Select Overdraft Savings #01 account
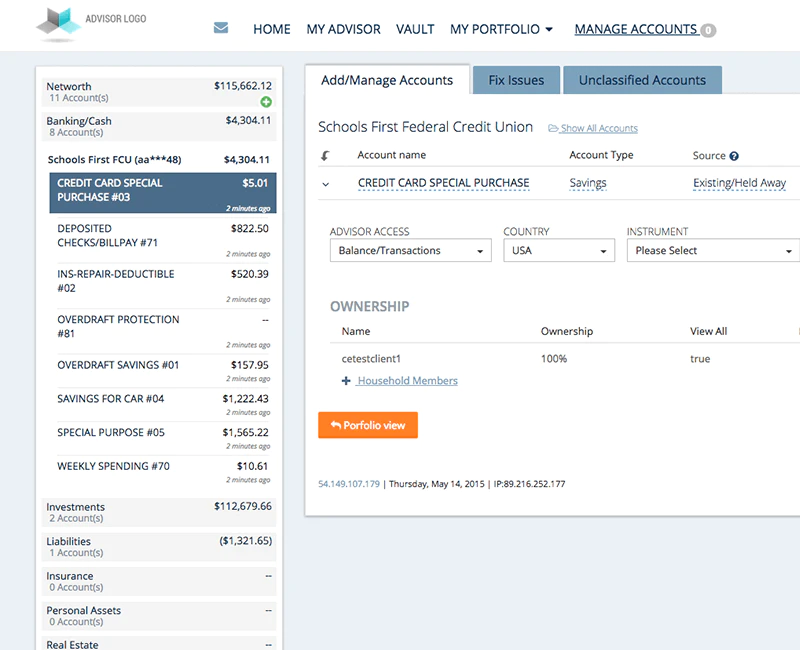 (x=163, y=371)
